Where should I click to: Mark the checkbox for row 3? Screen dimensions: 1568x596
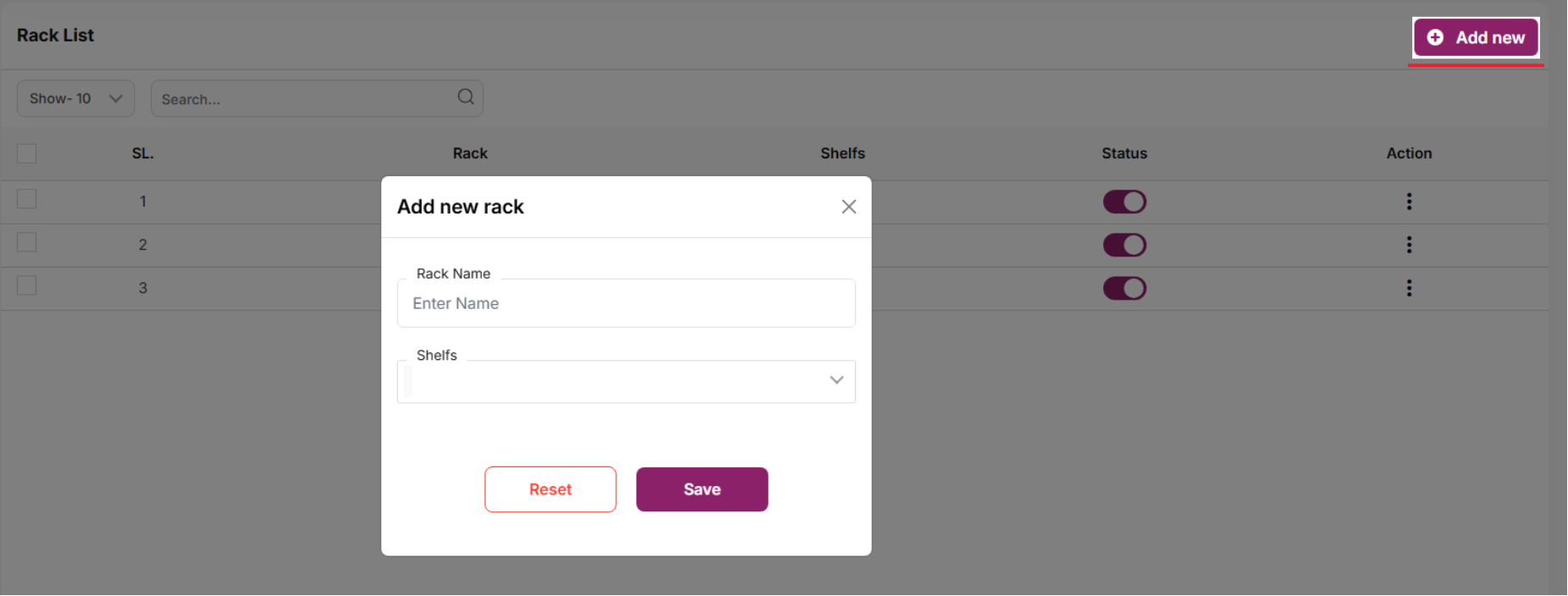27,285
